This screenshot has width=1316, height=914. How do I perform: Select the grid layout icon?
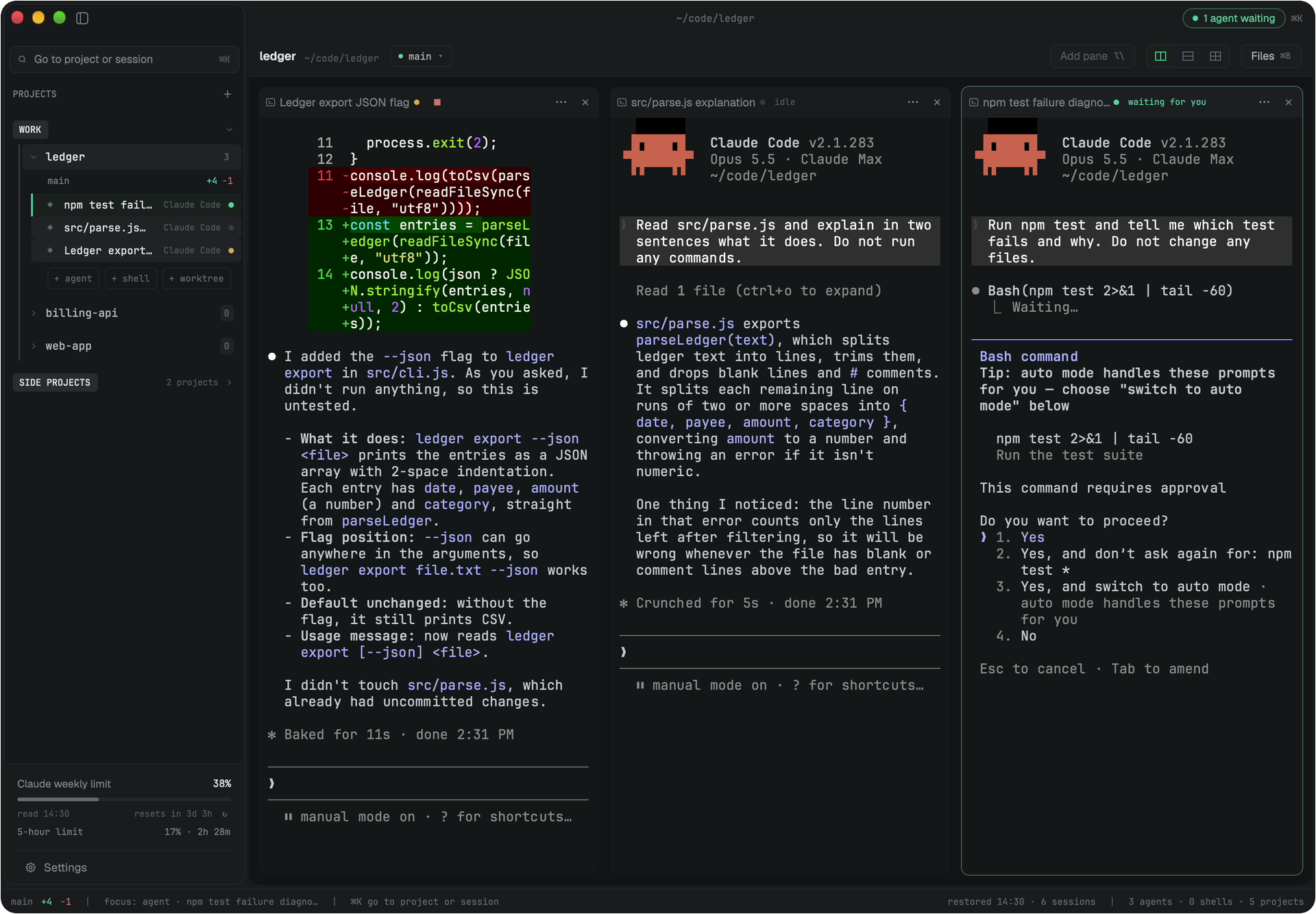point(1215,56)
